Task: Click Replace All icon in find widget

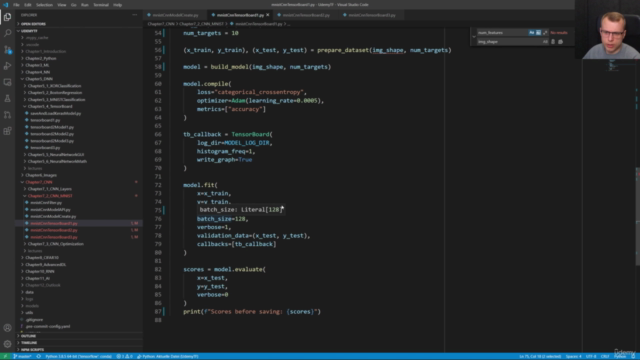Action: [560, 42]
